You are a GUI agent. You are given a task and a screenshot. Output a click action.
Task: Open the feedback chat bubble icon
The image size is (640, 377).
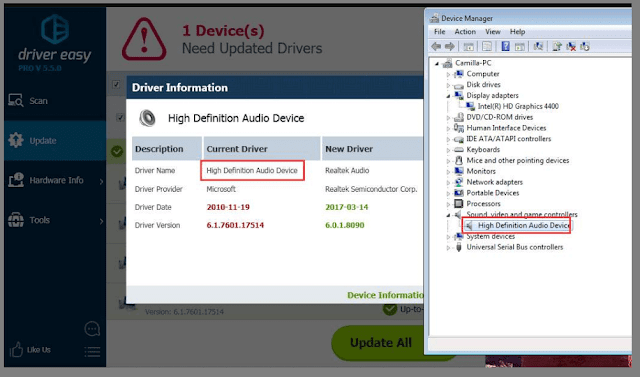pos(92,328)
